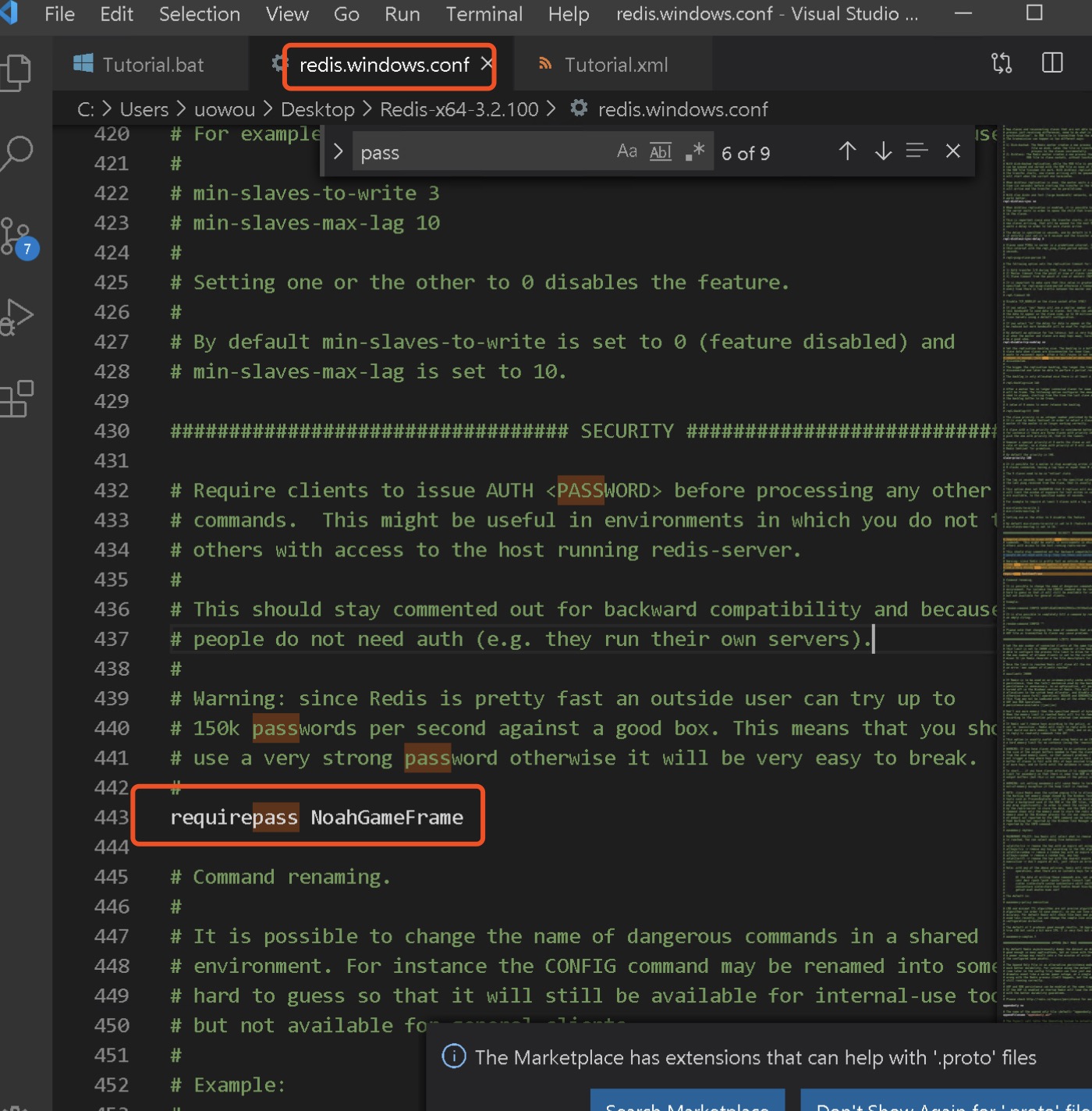Click the highlighted PASSWORD match on line 432
This screenshot has width=1092, height=1111.
coord(580,490)
